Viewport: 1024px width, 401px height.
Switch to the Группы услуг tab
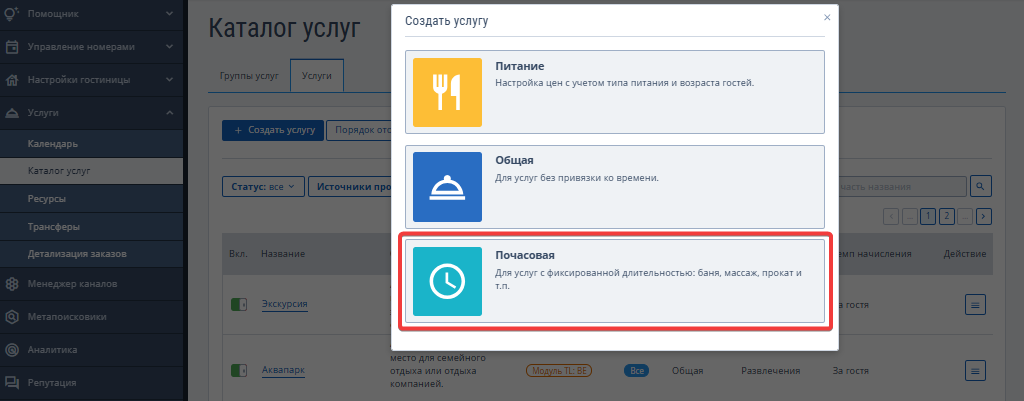pos(249,76)
